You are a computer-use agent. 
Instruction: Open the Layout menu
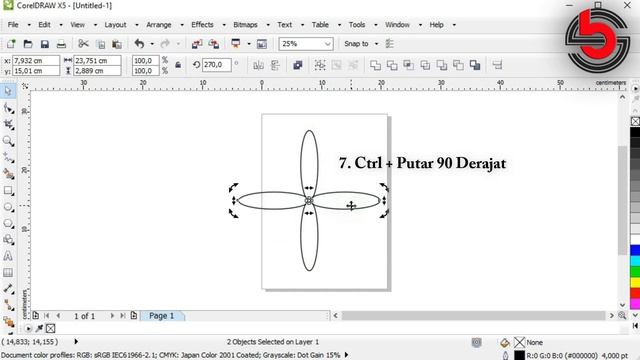[x=115, y=24]
